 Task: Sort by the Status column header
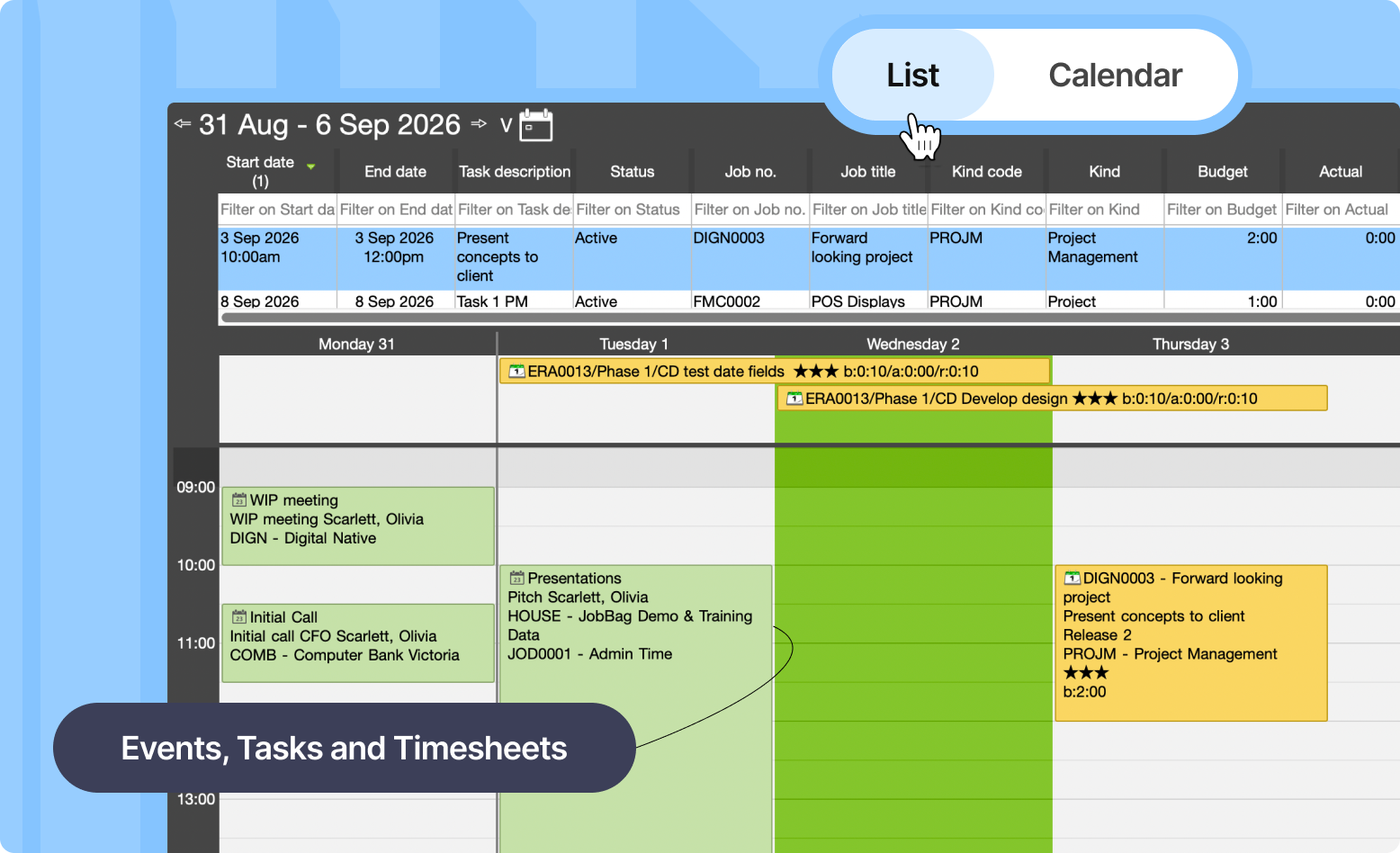633,172
